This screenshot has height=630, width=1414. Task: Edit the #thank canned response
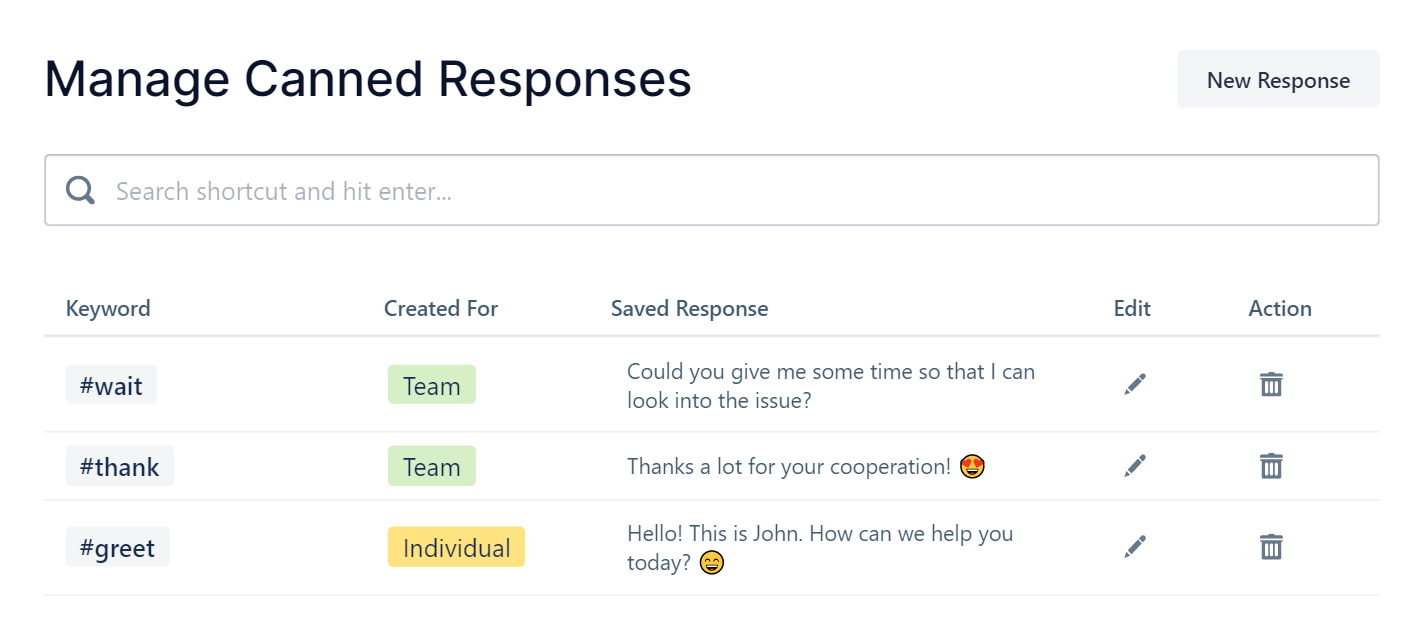pyautogui.click(x=1134, y=466)
